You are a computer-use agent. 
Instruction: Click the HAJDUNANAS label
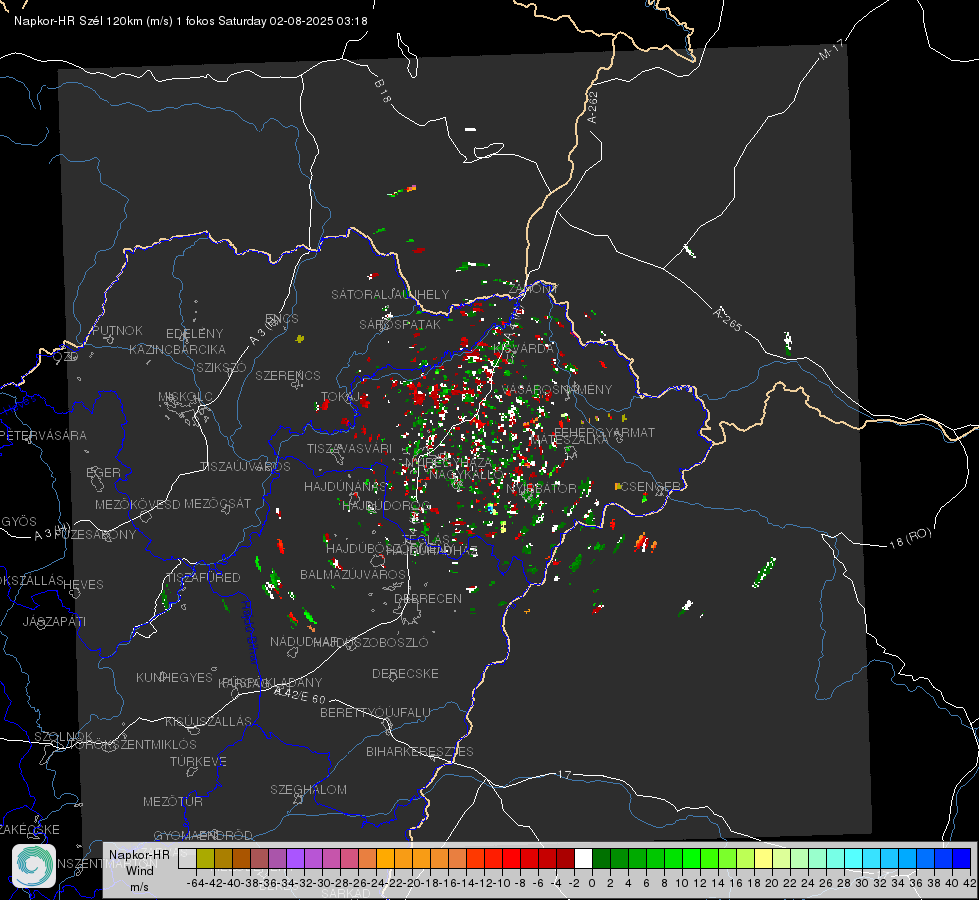pos(345,486)
